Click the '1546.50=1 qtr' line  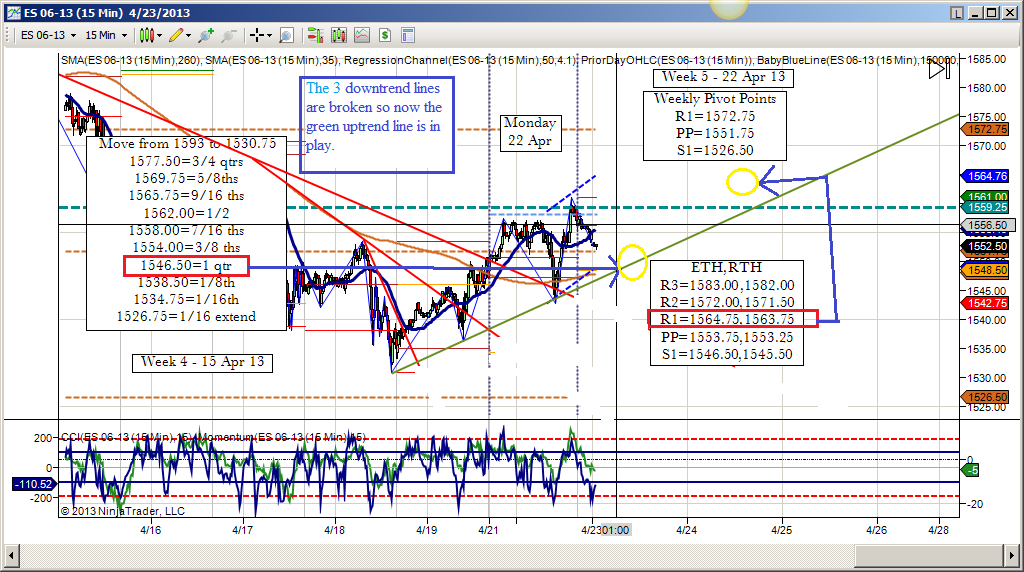pos(186,265)
